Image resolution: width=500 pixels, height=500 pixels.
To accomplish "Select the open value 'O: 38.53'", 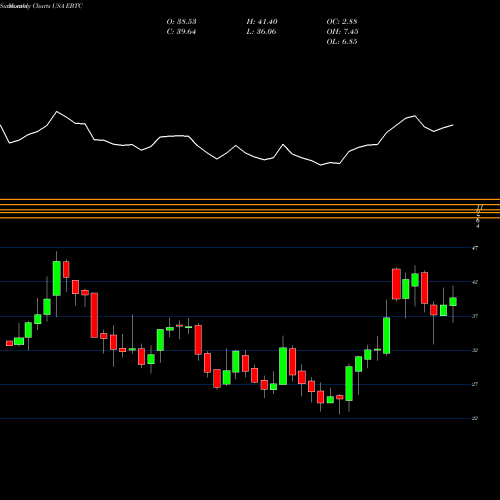I will coord(181,22).
